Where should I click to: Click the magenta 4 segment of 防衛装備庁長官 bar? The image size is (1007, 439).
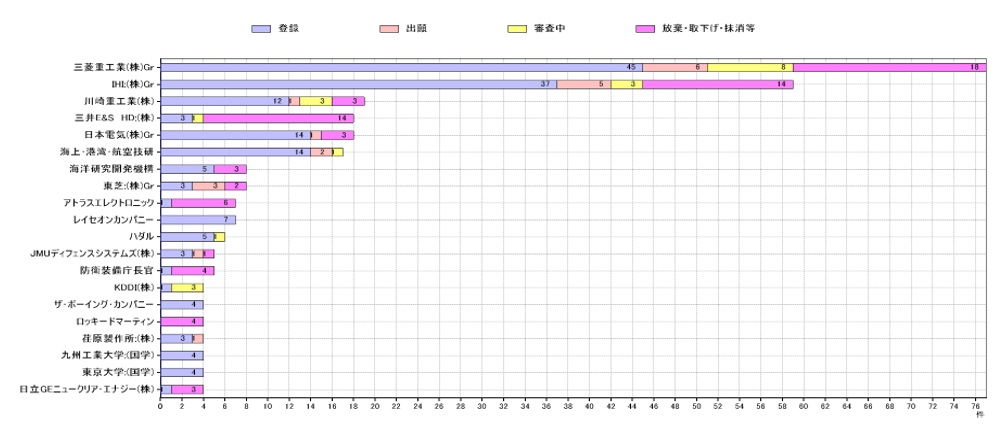click(193, 271)
